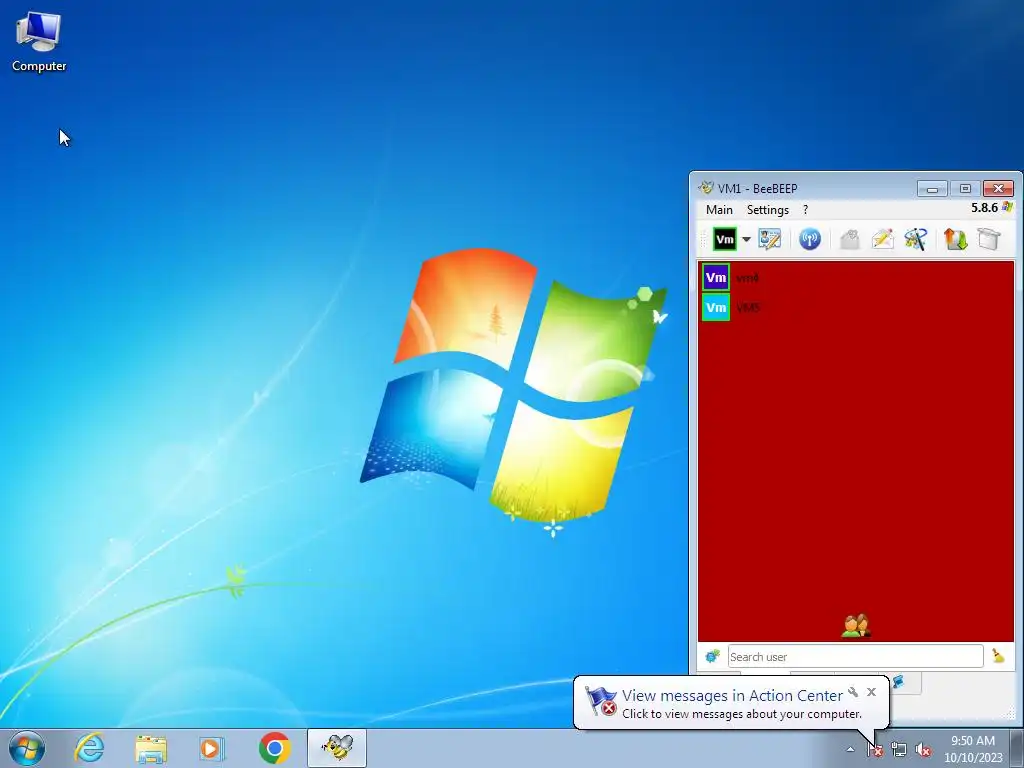Close the BeeBEEP window

click(998, 189)
